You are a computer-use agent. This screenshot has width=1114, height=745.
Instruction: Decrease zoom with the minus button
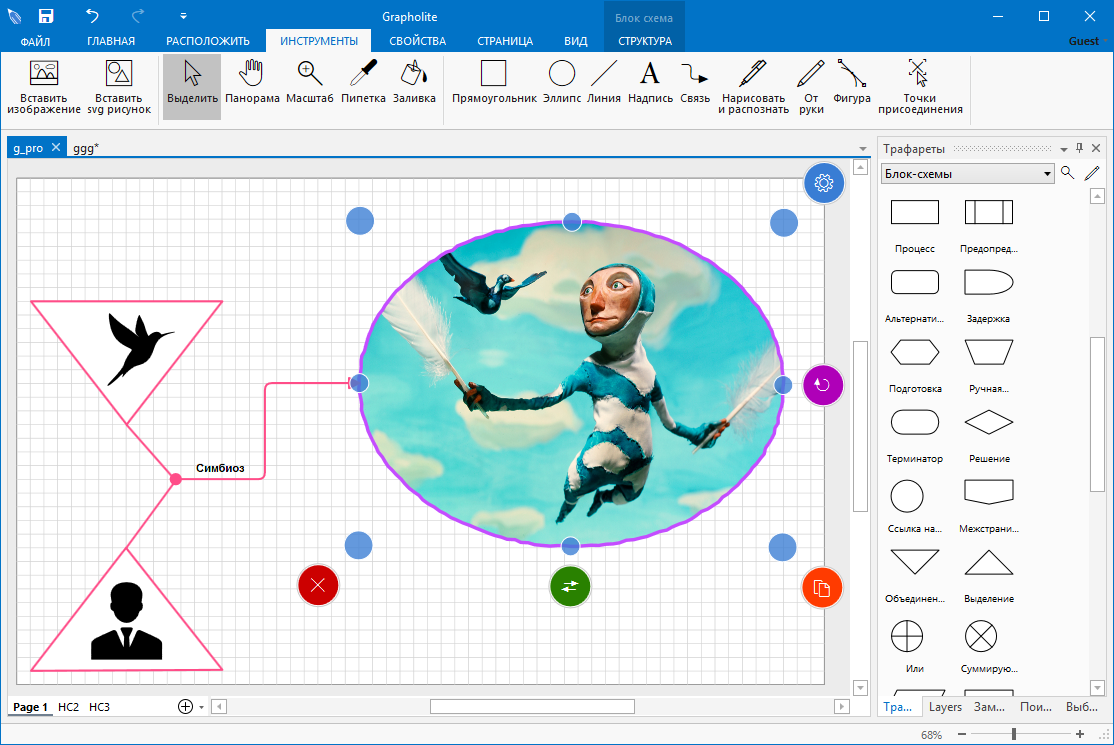[962, 734]
